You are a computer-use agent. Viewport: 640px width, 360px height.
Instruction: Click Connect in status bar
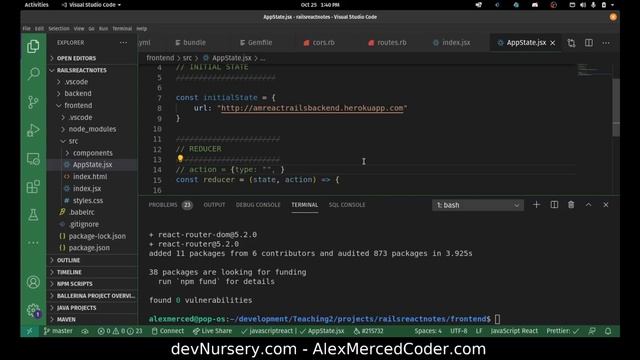tap(168, 331)
